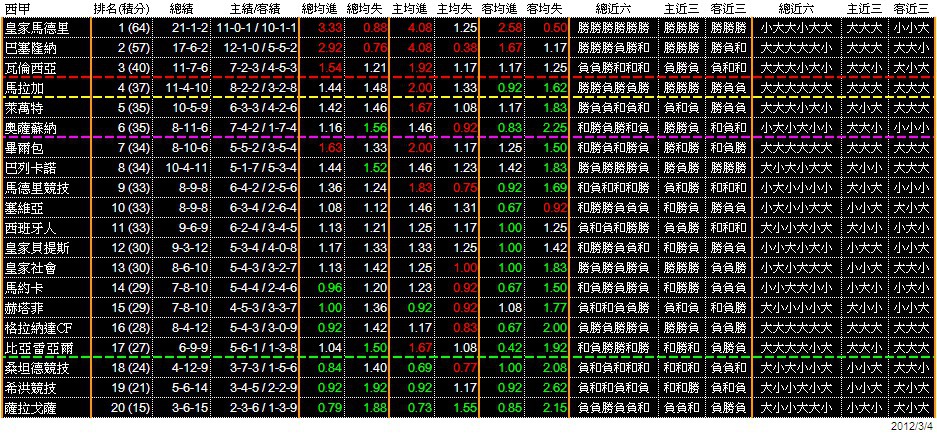Click the 2012/3/4 date text
Screen dimensions: 937x433
coord(912,426)
